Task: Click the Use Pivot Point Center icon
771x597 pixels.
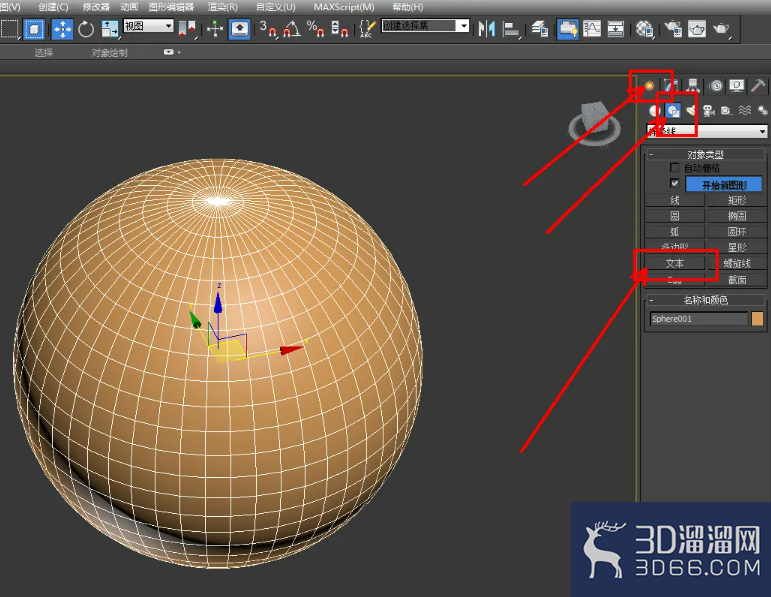Action: [x=187, y=29]
